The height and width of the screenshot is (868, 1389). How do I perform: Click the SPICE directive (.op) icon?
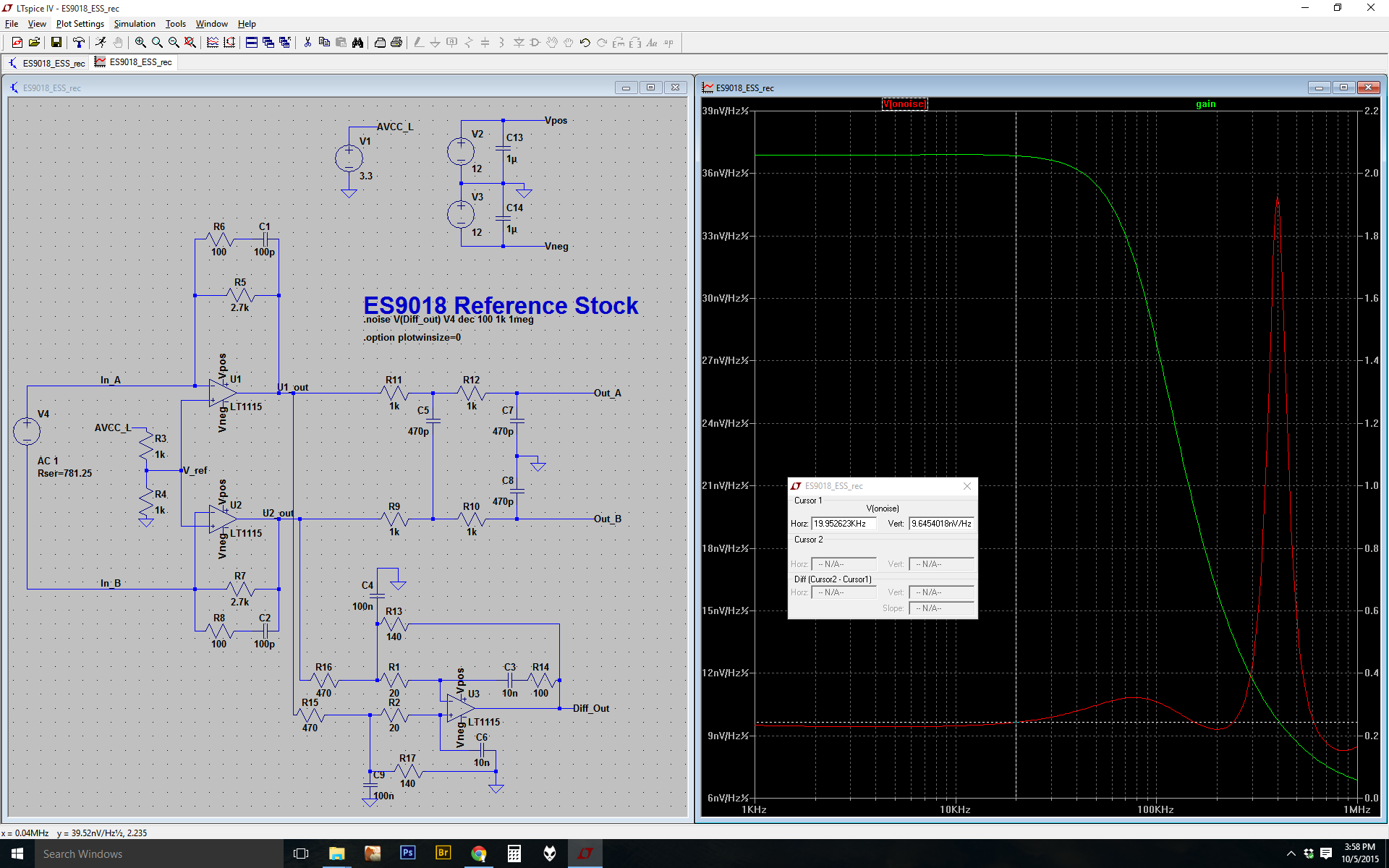pyautogui.click(x=668, y=43)
